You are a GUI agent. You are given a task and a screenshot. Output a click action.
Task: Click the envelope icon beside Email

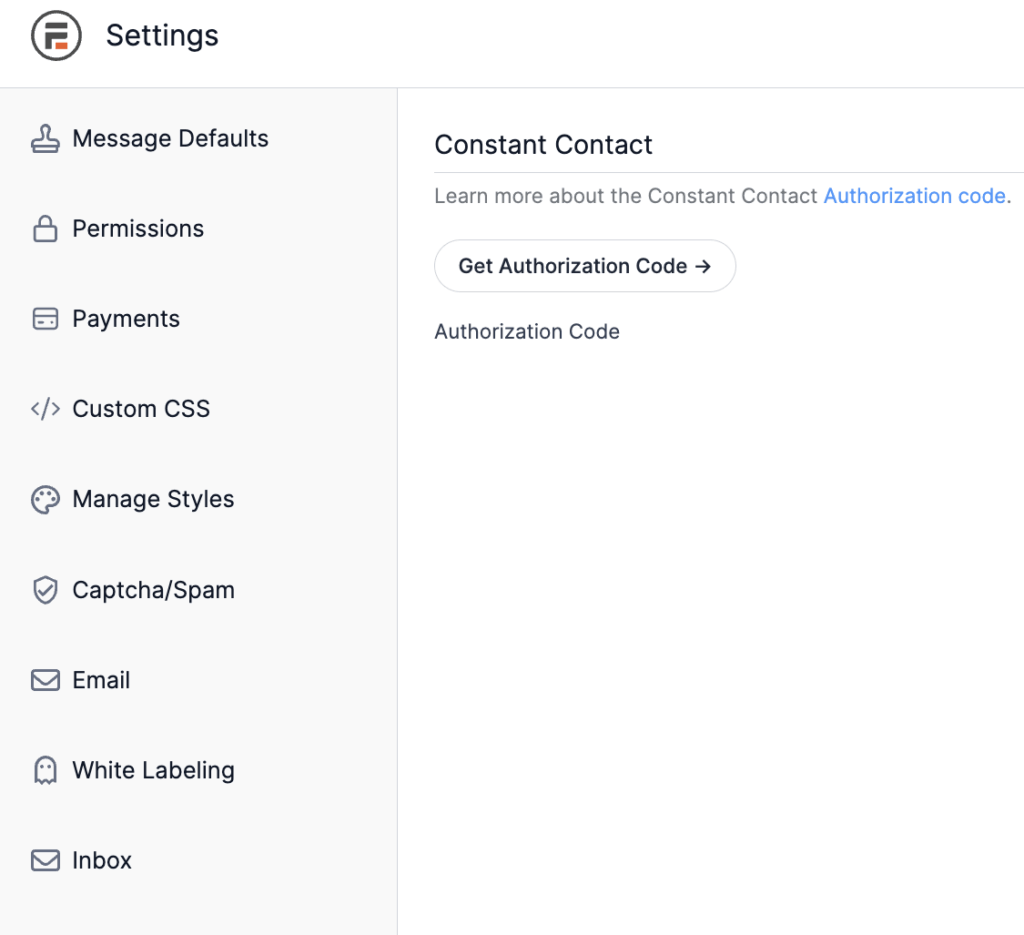click(x=45, y=680)
